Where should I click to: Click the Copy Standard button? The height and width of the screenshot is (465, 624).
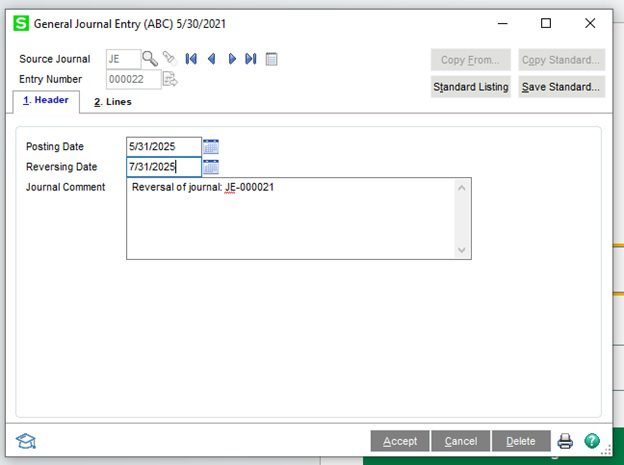point(561,60)
